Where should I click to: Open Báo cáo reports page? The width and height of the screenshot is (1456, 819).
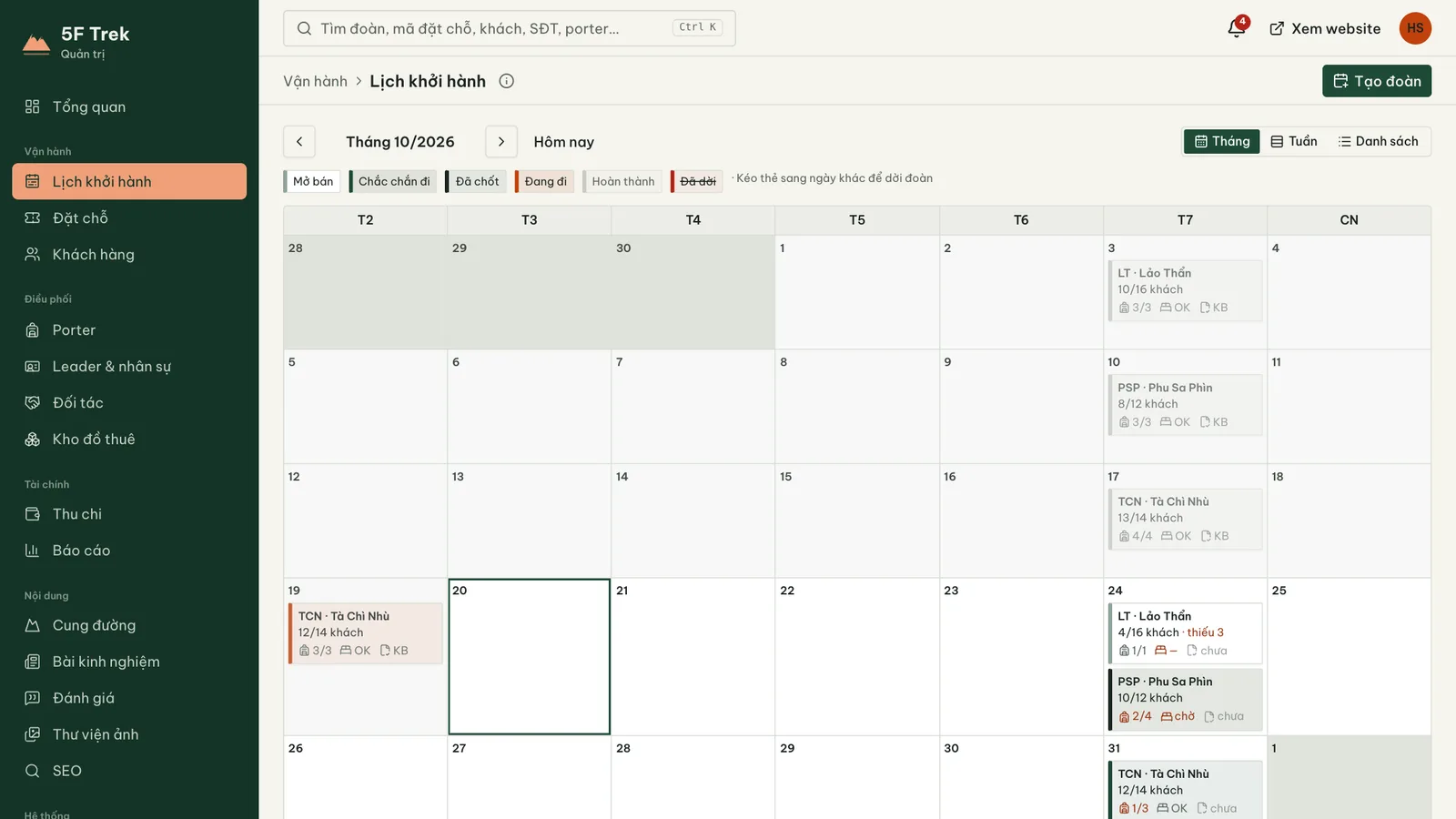129,550
